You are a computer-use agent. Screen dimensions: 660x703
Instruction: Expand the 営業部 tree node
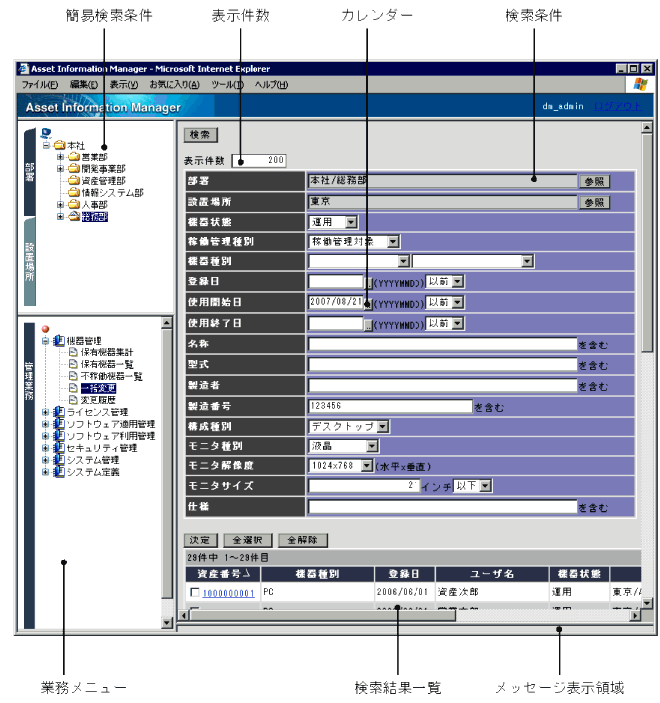pos(60,157)
